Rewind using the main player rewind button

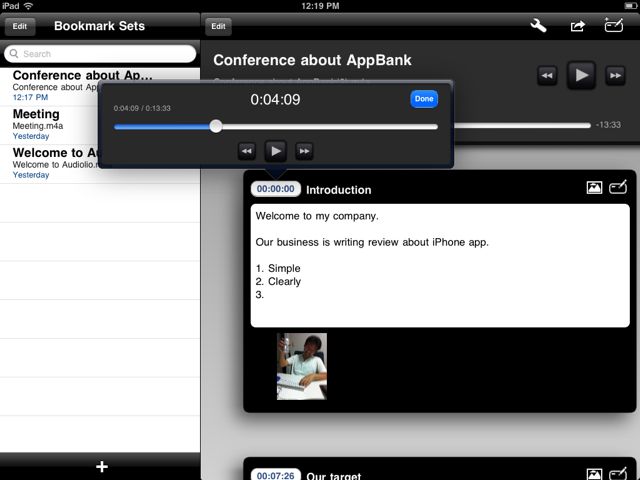547,76
